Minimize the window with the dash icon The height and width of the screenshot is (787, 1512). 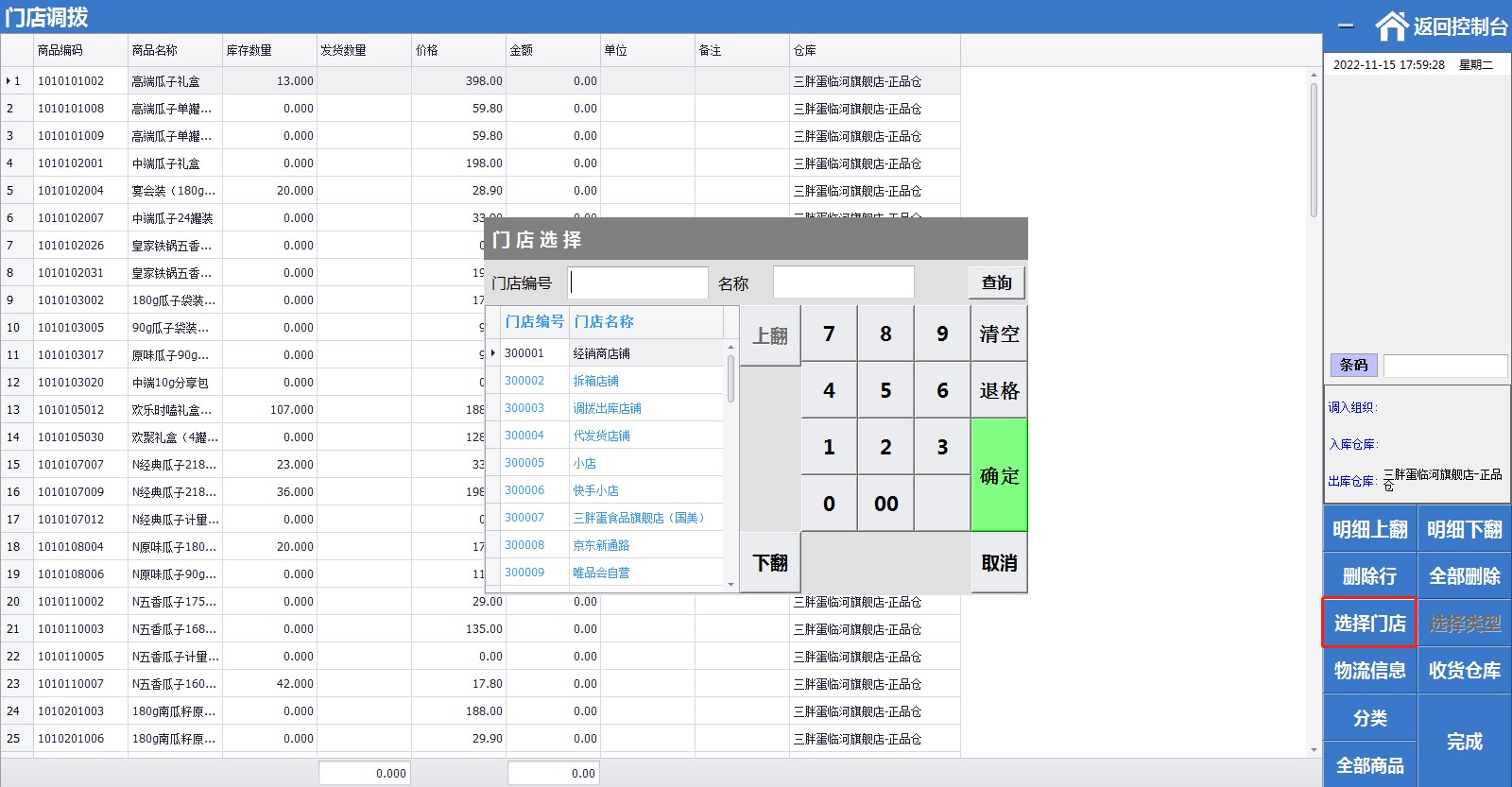1346,26
